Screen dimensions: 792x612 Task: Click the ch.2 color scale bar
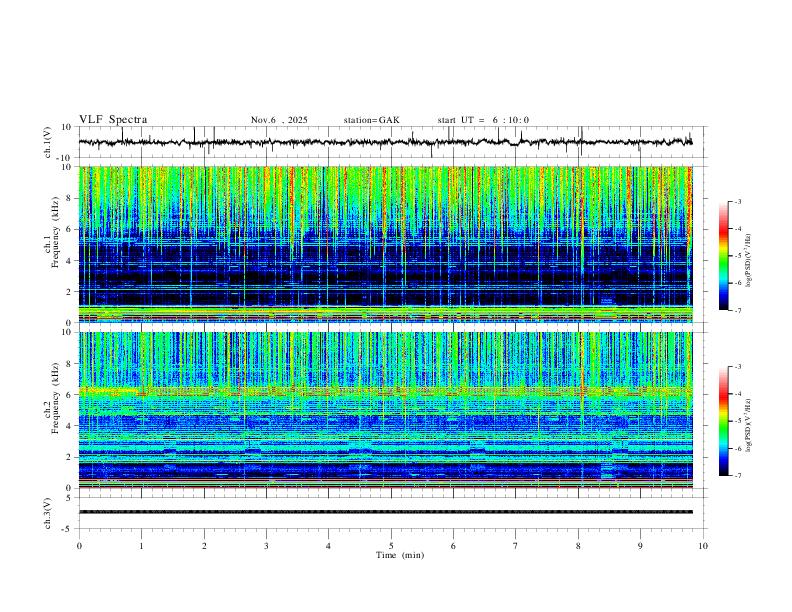(x=723, y=421)
